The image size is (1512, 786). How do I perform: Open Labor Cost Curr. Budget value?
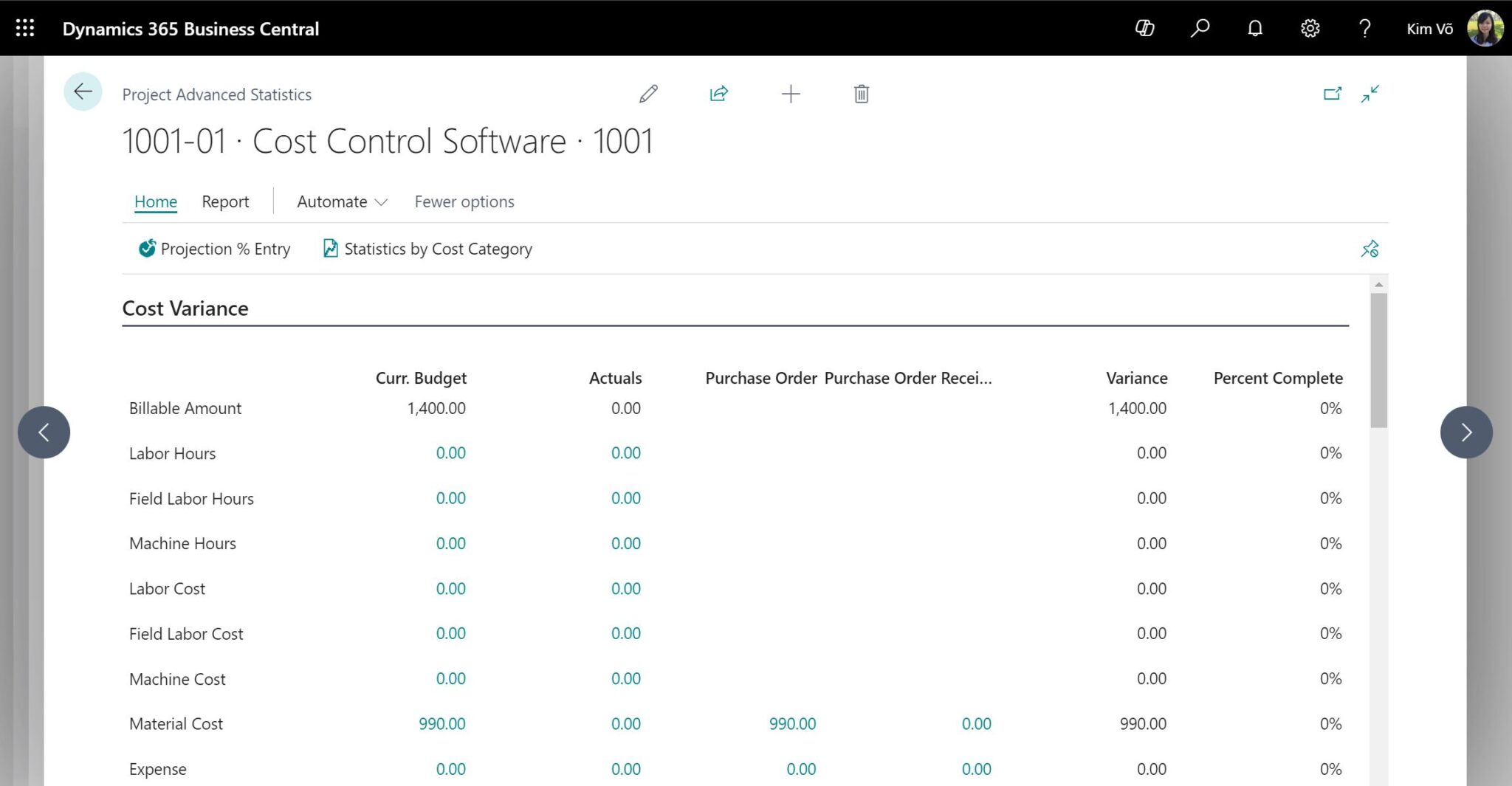point(450,588)
